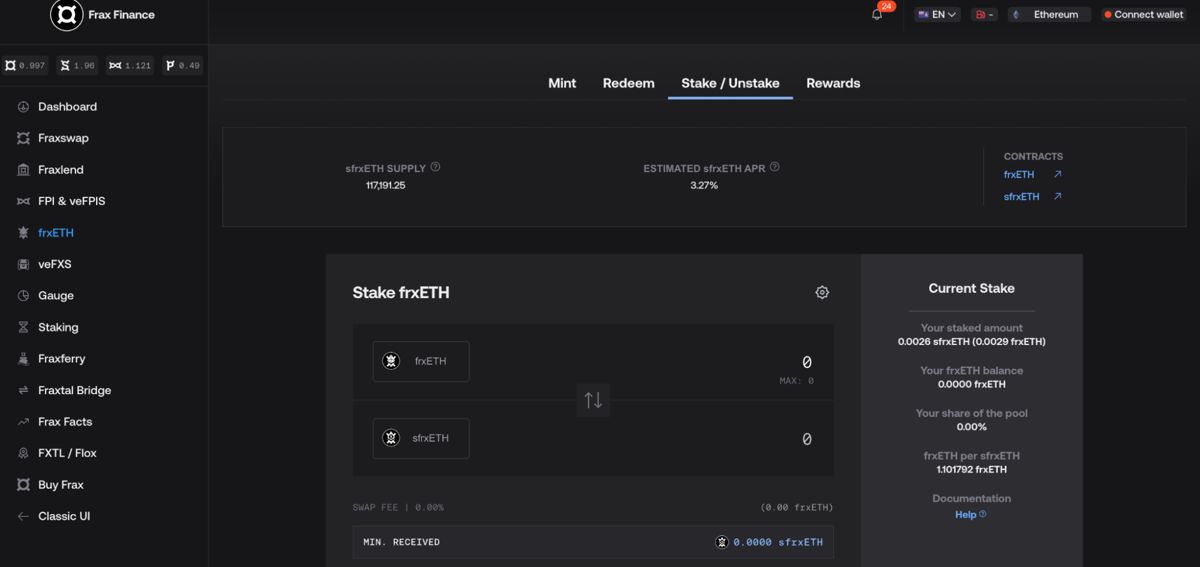Screen dimensions: 1200x567
Task: Click the Fraxferry ship icon
Action: (x=23, y=359)
